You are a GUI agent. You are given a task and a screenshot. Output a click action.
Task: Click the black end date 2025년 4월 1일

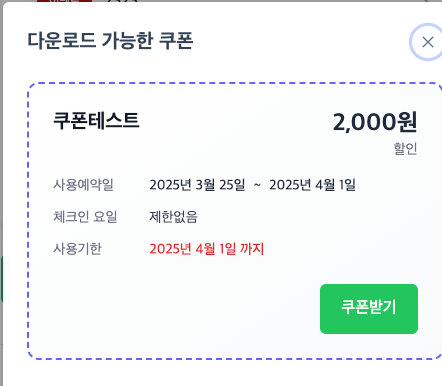coord(312,185)
